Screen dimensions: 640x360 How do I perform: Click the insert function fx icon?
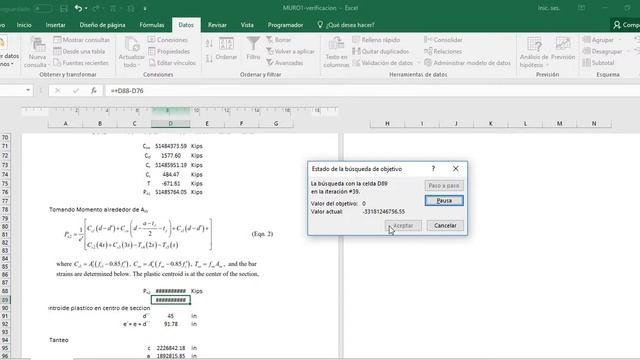(93, 91)
